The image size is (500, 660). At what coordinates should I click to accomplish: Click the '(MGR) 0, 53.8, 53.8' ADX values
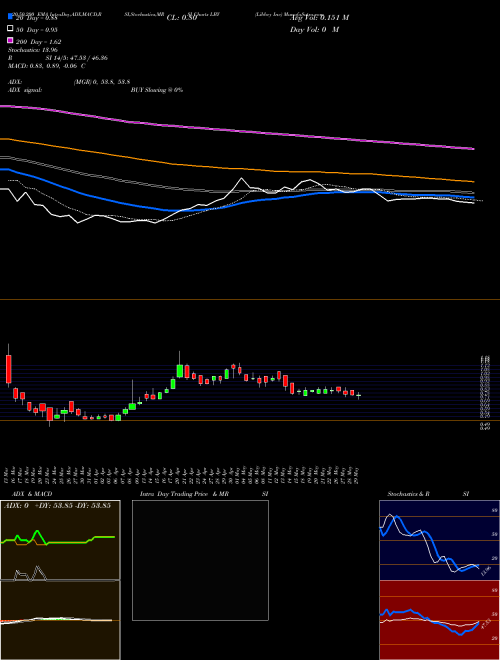101,82
